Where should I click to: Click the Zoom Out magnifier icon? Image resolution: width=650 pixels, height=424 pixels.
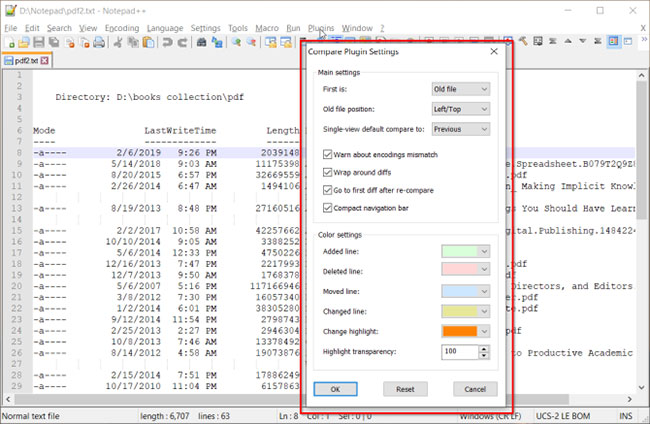(x=251, y=42)
